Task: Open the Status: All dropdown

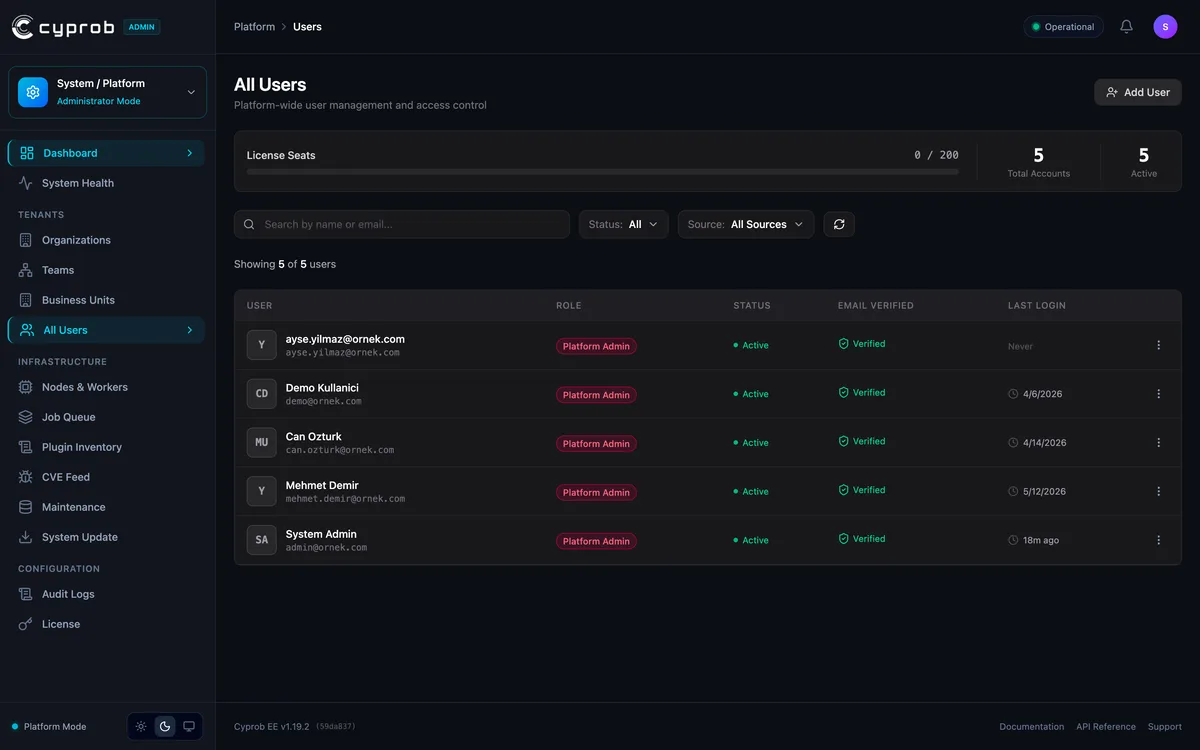Action: tap(624, 224)
